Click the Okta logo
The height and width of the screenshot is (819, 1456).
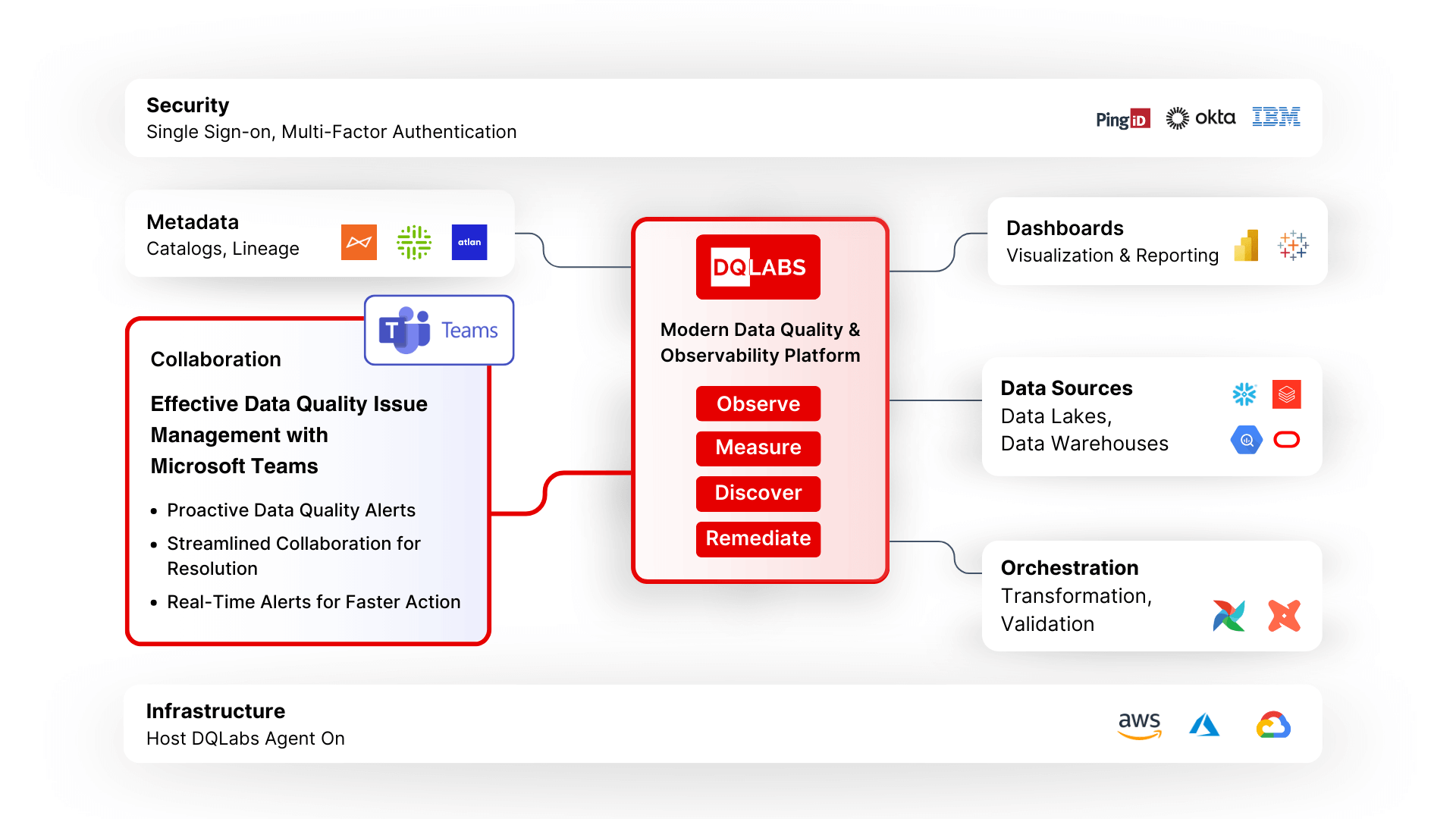click(x=1200, y=118)
